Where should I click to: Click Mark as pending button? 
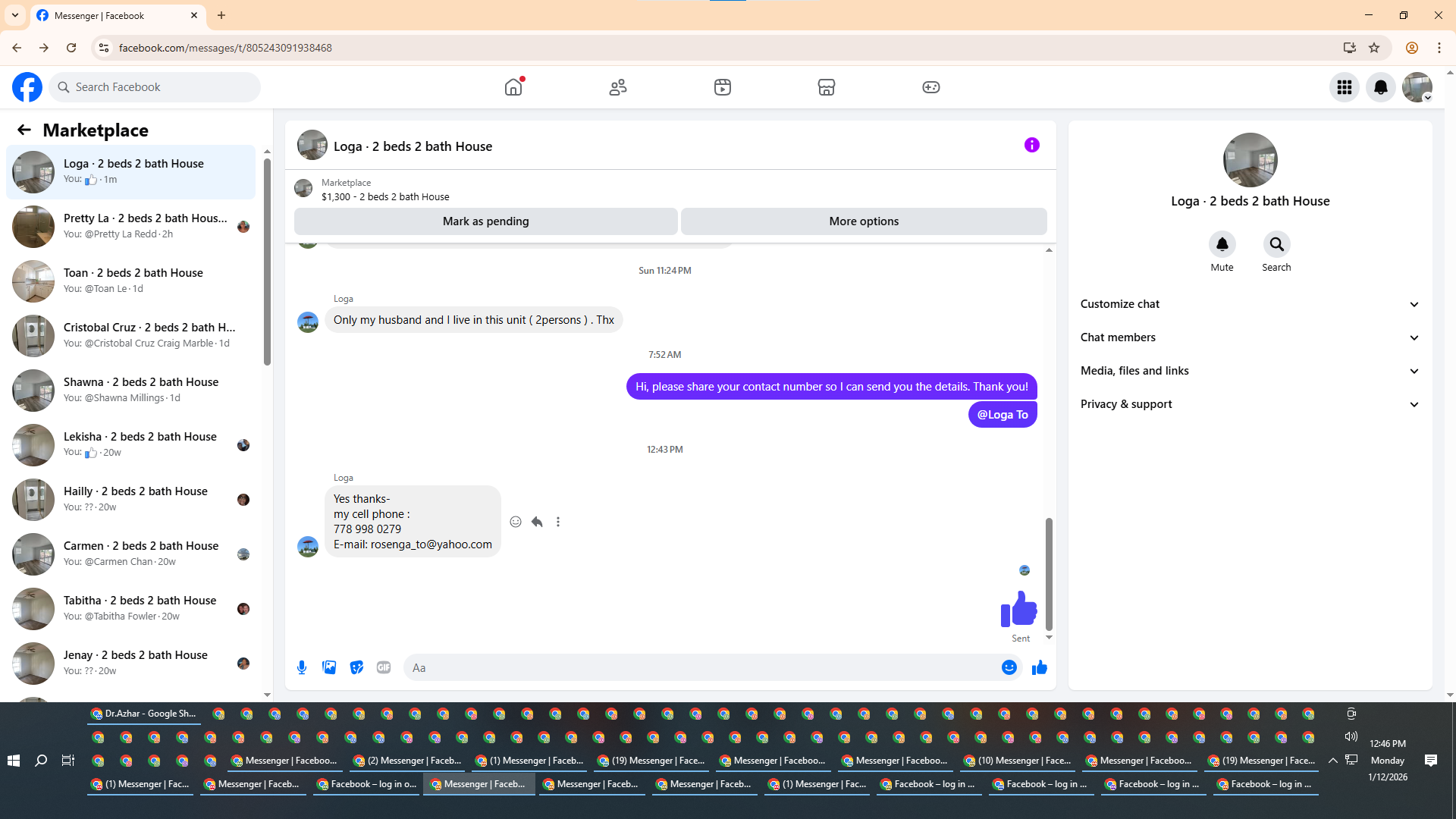(485, 221)
